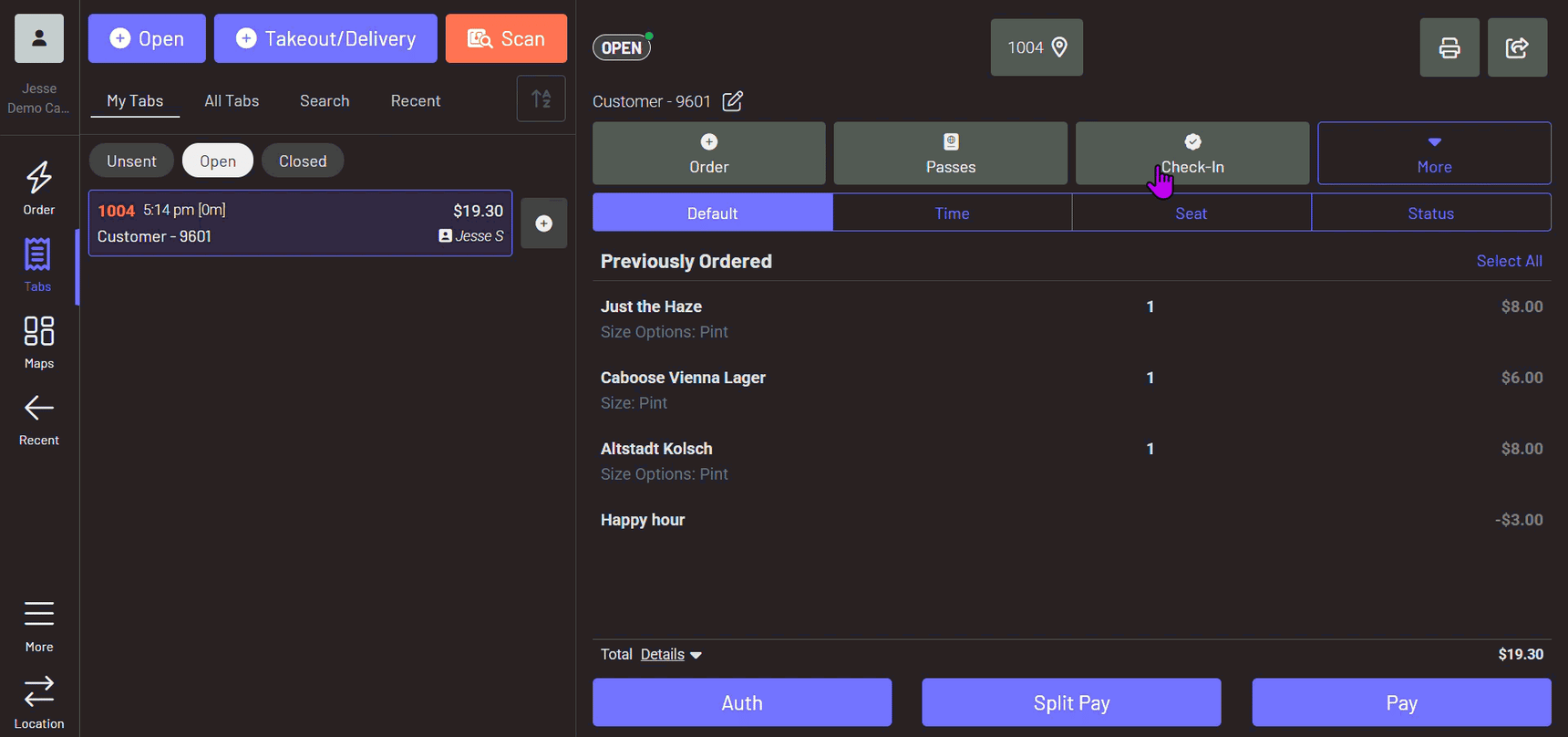The image size is (1568, 737).
Task: Switch to the Seat view tab
Action: [x=1191, y=213]
